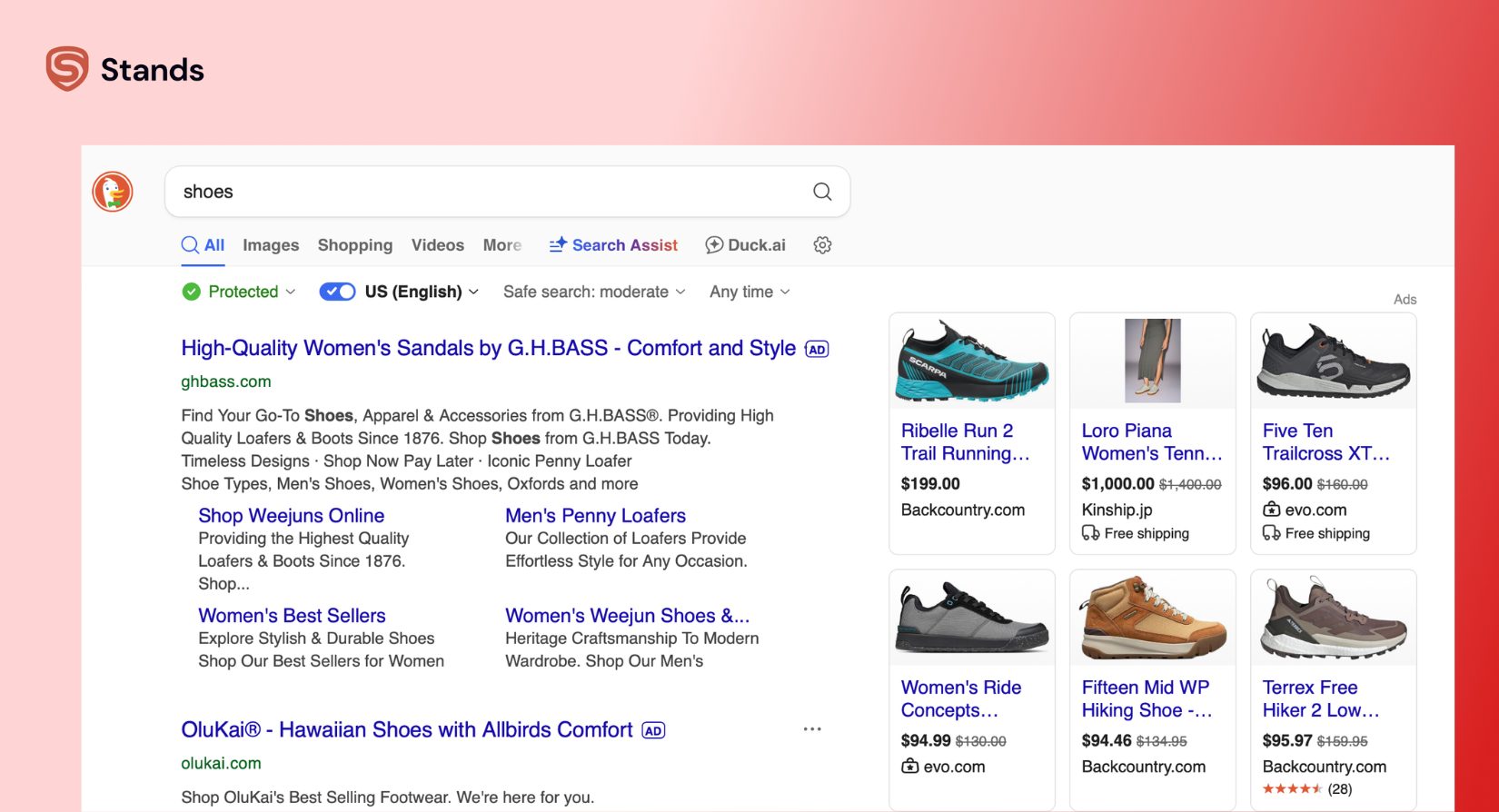This screenshot has width=1499, height=812.
Task: Click the free shipping truck icon under Kinship.jp
Action: (x=1090, y=533)
